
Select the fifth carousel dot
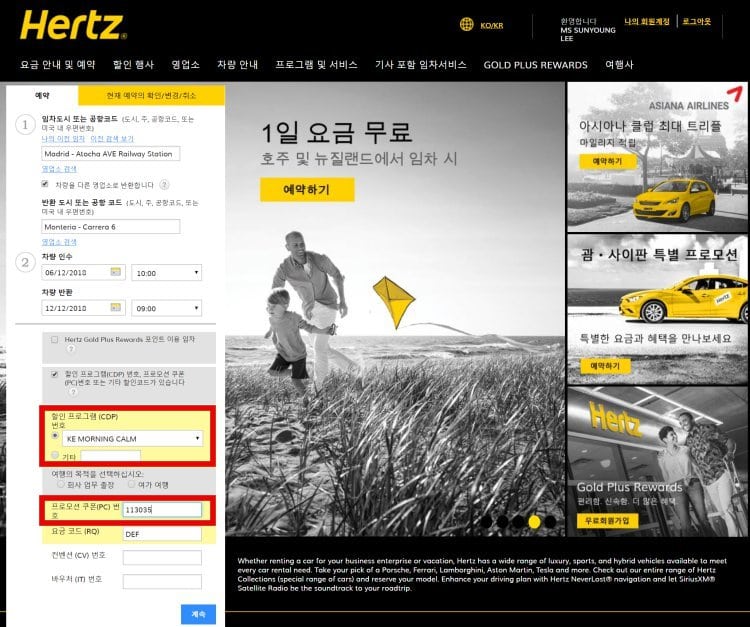pos(550,522)
